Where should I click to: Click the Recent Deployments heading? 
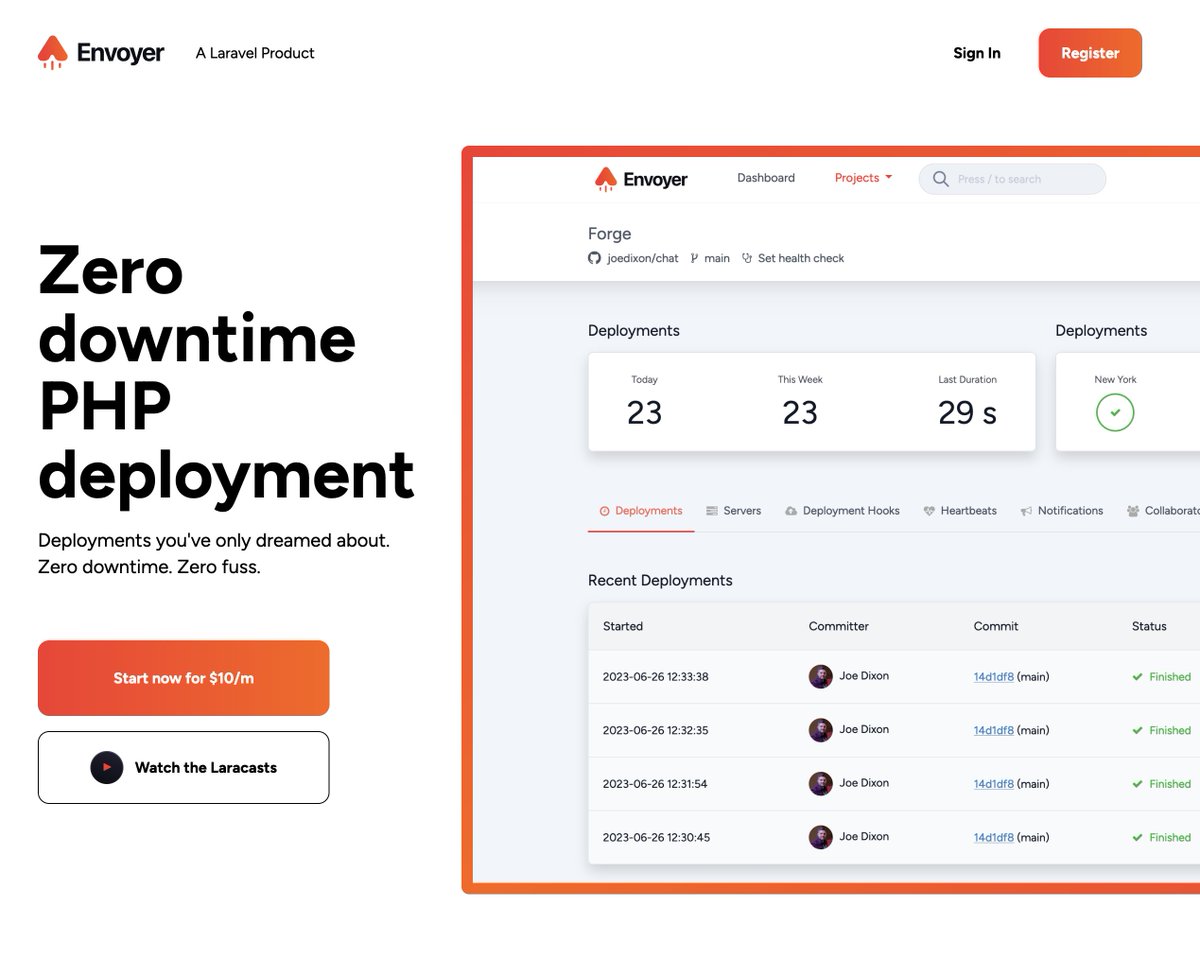[x=660, y=580]
